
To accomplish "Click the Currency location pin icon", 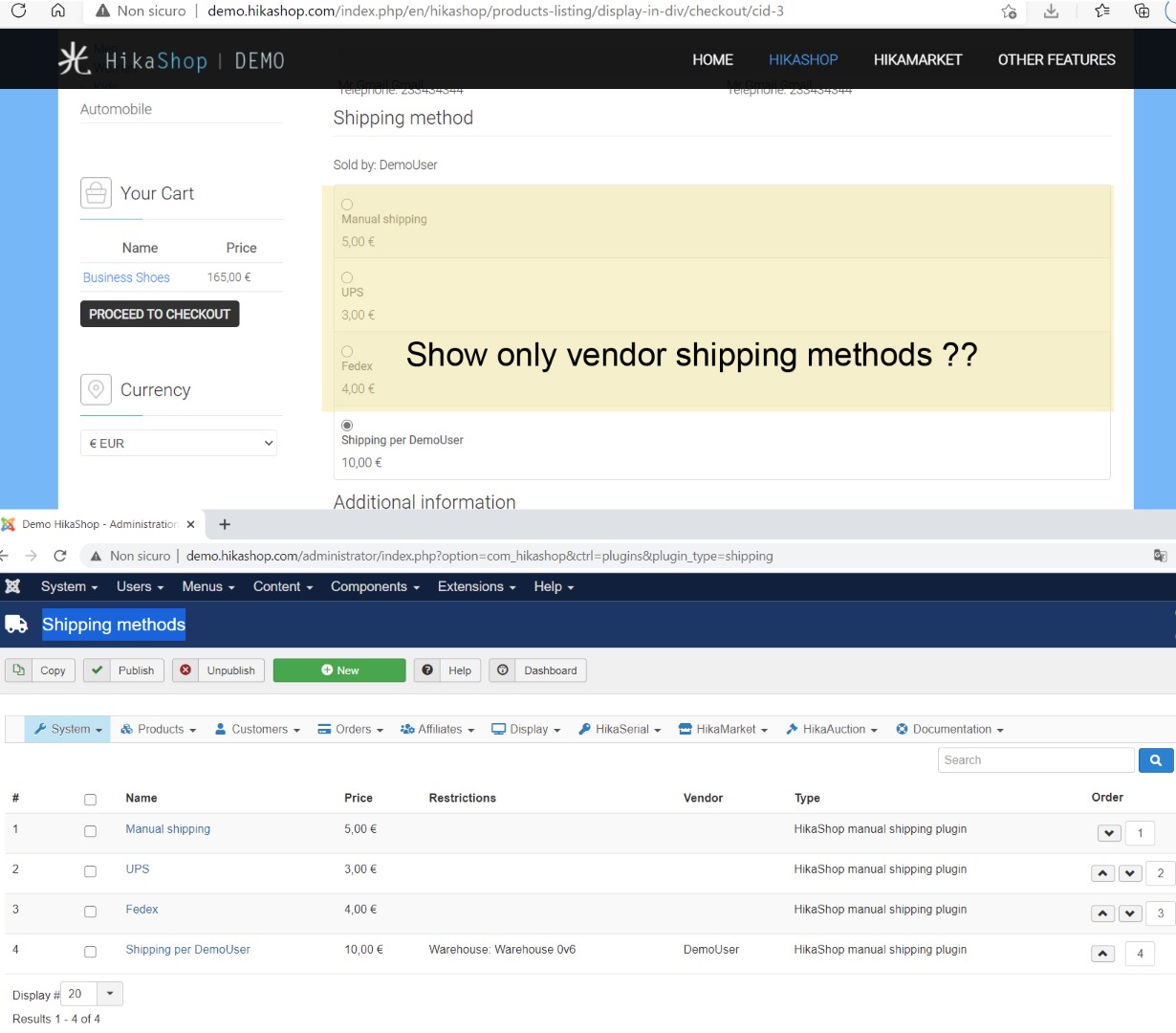I will tap(96, 389).
